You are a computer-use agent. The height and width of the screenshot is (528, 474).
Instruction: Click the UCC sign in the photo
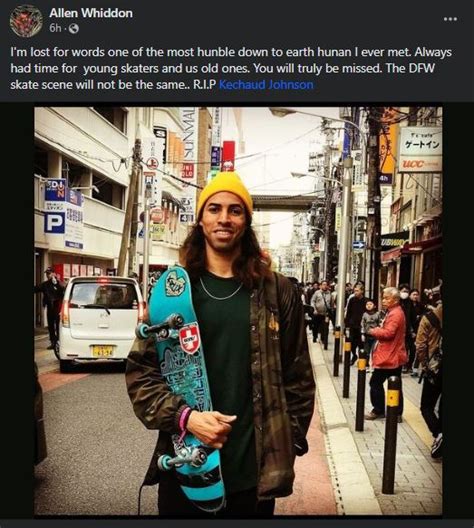(x=420, y=164)
